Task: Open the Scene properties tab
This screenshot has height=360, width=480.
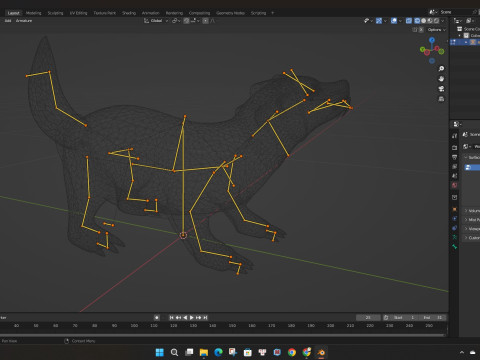Action: [455, 176]
